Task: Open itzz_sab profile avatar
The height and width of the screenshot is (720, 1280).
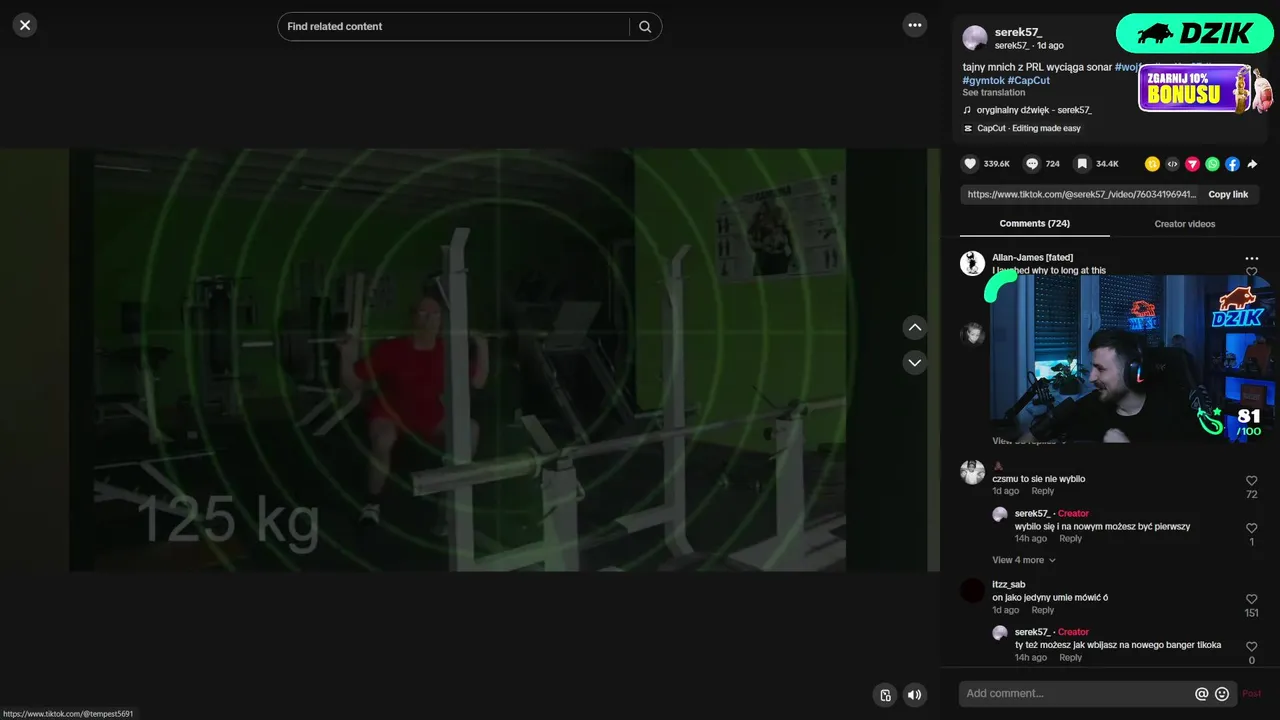Action: tap(972, 590)
